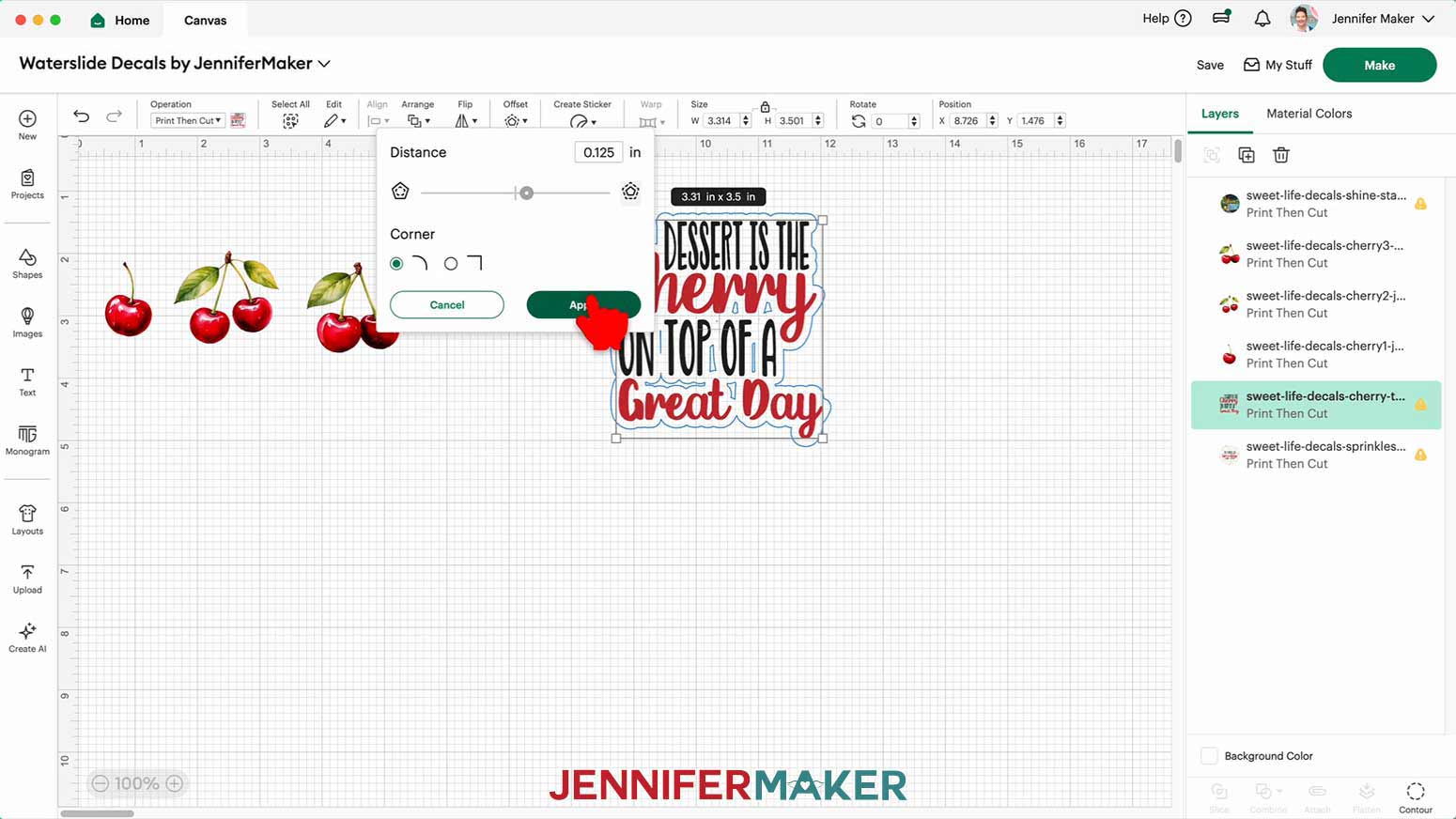Switch to the Canvas tab
Image resolution: width=1456 pixels, height=819 pixels.
pos(205,20)
